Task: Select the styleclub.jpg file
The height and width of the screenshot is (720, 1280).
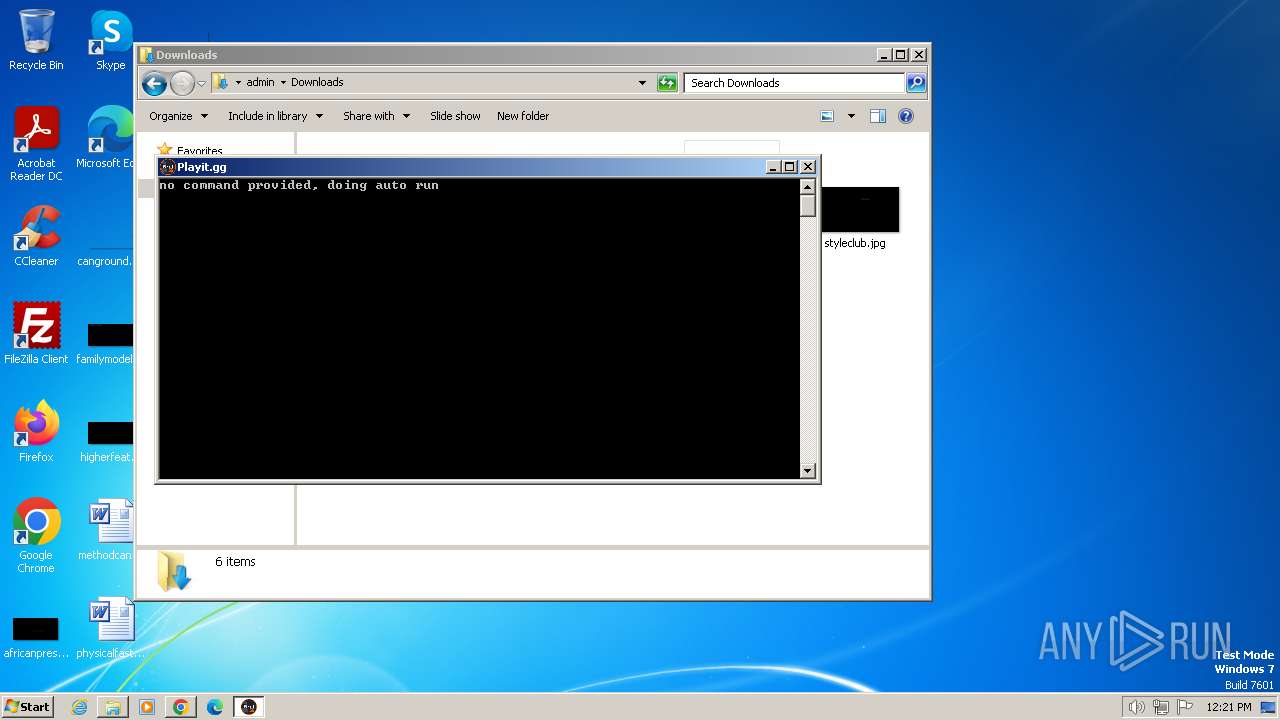Action: pyautogui.click(x=859, y=218)
